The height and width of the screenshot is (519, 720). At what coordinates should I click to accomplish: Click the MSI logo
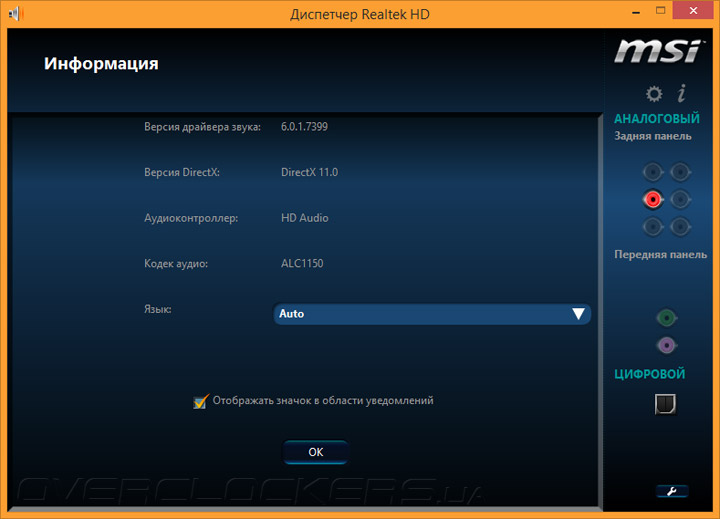658,51
